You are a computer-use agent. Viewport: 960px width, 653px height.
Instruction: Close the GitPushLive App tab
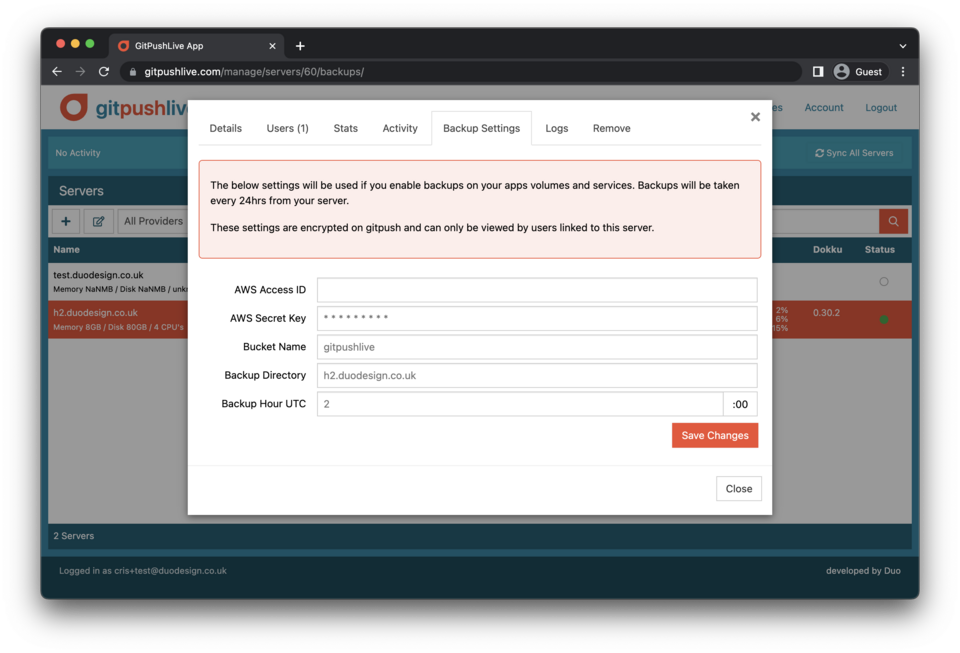pyautogui.click(x=272, y=46)
